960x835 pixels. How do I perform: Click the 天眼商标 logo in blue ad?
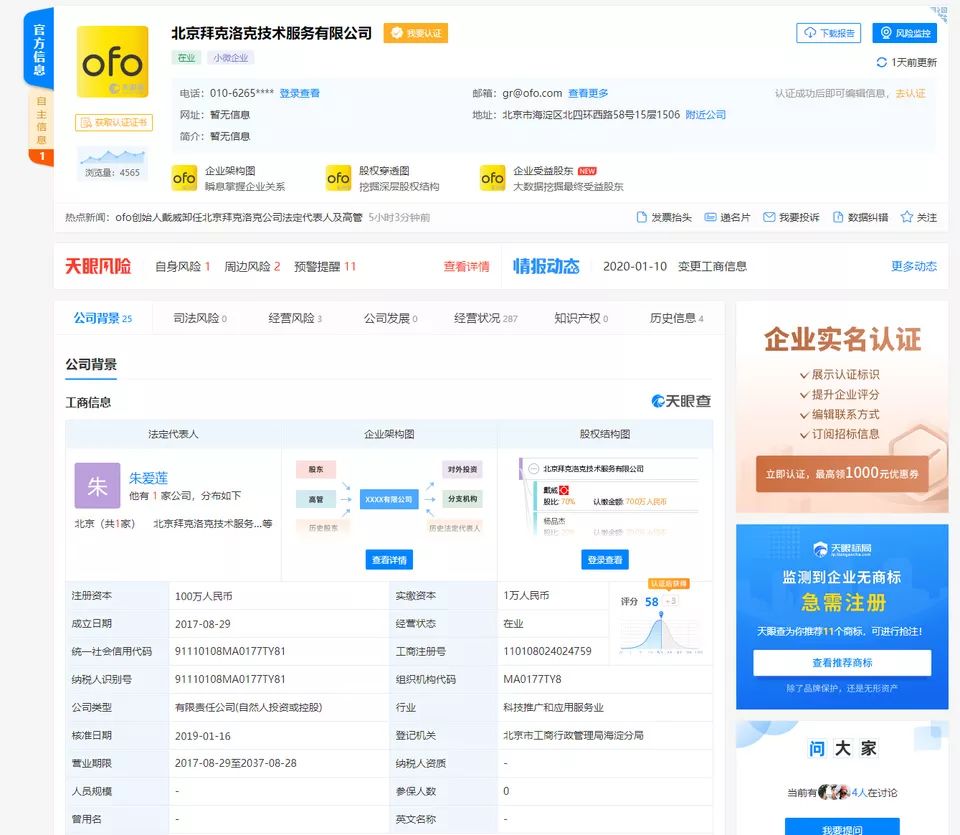[842, 549]
